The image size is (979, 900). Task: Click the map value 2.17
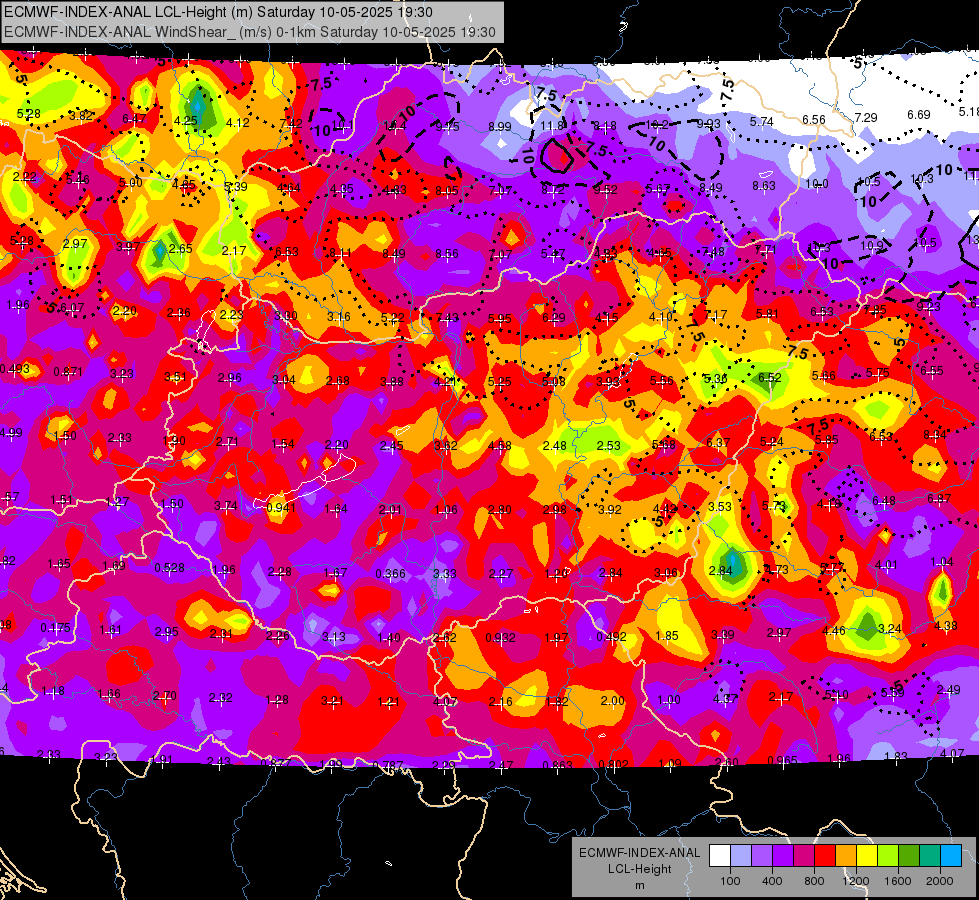pos(234,250)
